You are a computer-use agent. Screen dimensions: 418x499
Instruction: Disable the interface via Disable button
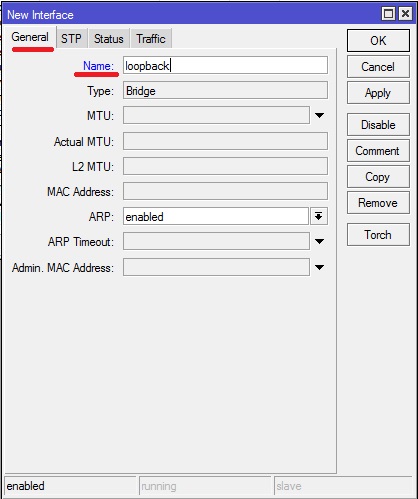(378, 125)
